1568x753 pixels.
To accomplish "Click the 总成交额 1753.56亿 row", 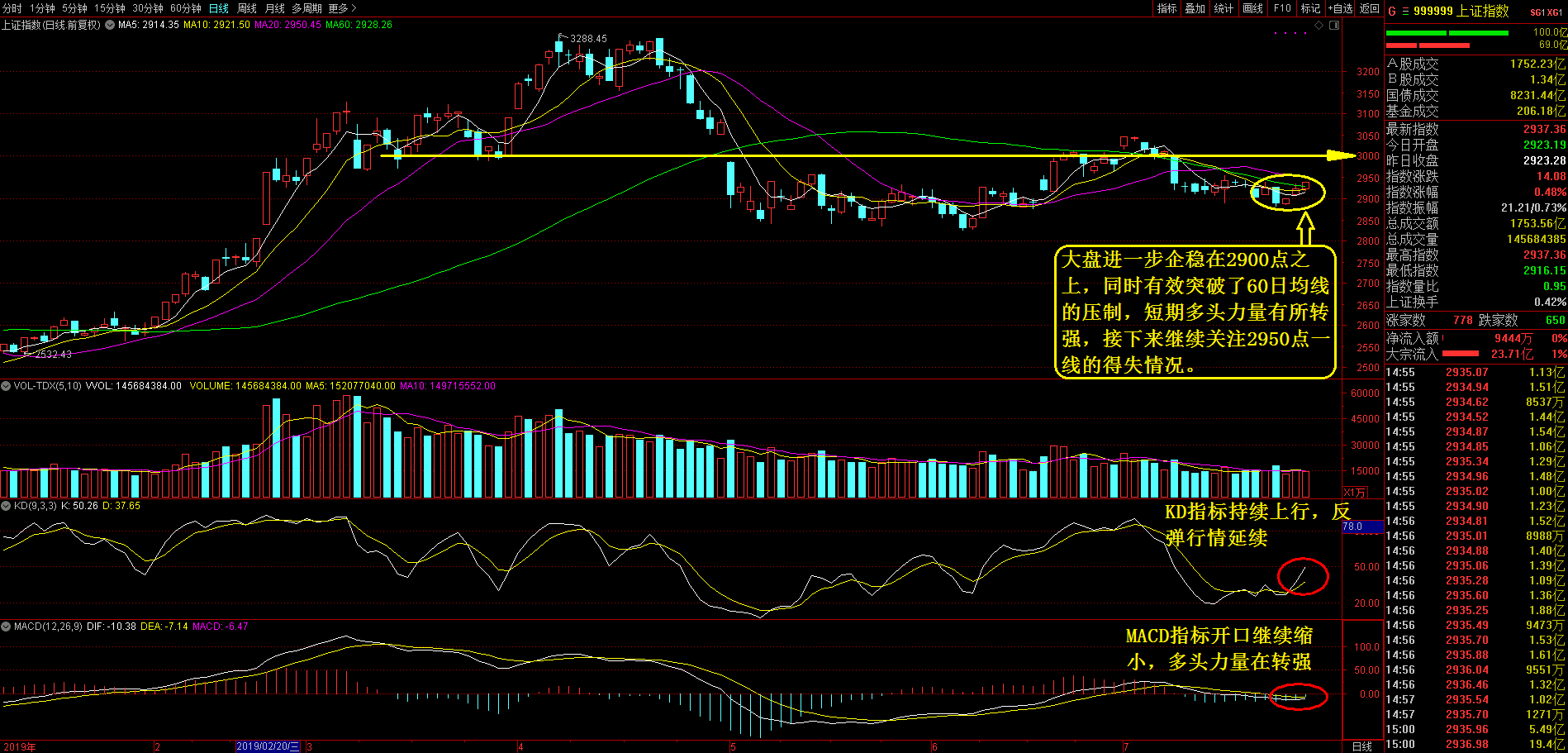I will pos(1475,223).
